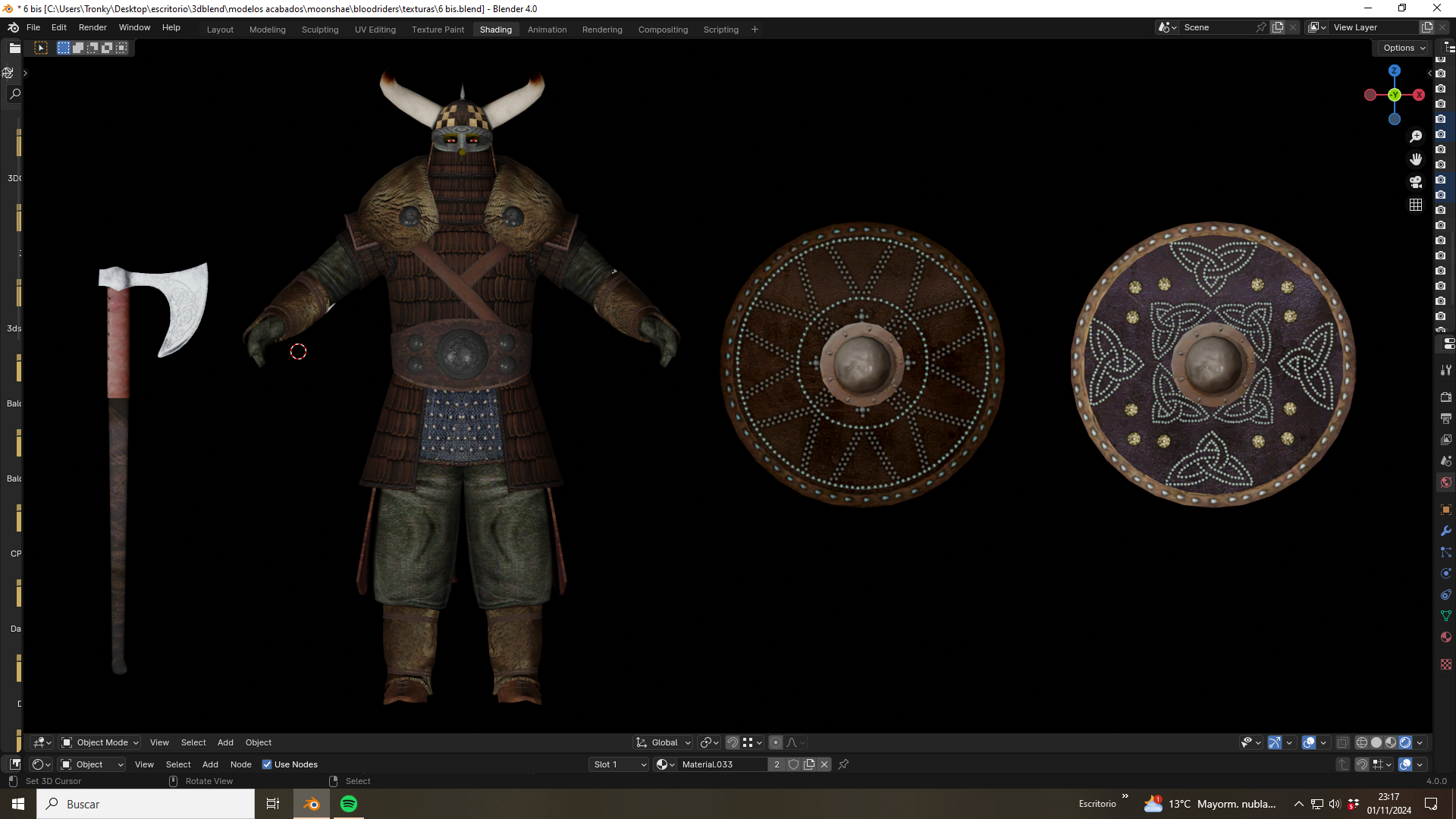
Task: Open the Object Mode dropdown
Action: 100,742
